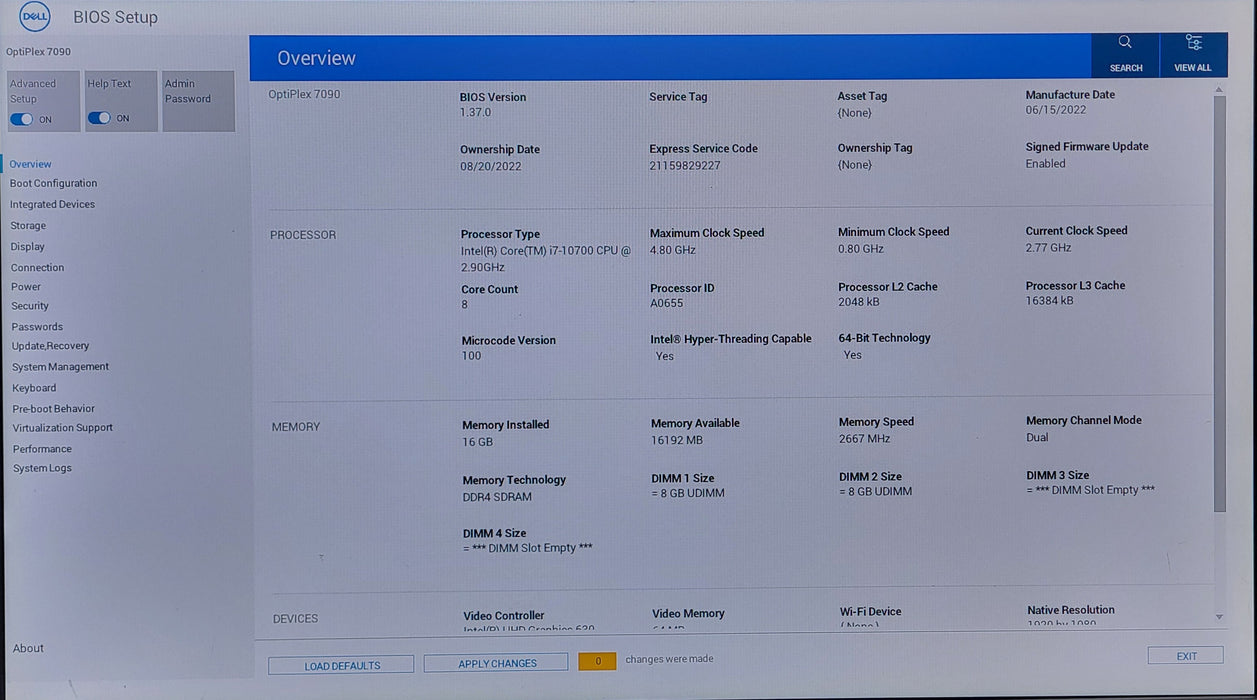Click the Express Service Code 21159829227
Image resolution: width=1257 pixels, height=700 pixels.
coord(685,166)
